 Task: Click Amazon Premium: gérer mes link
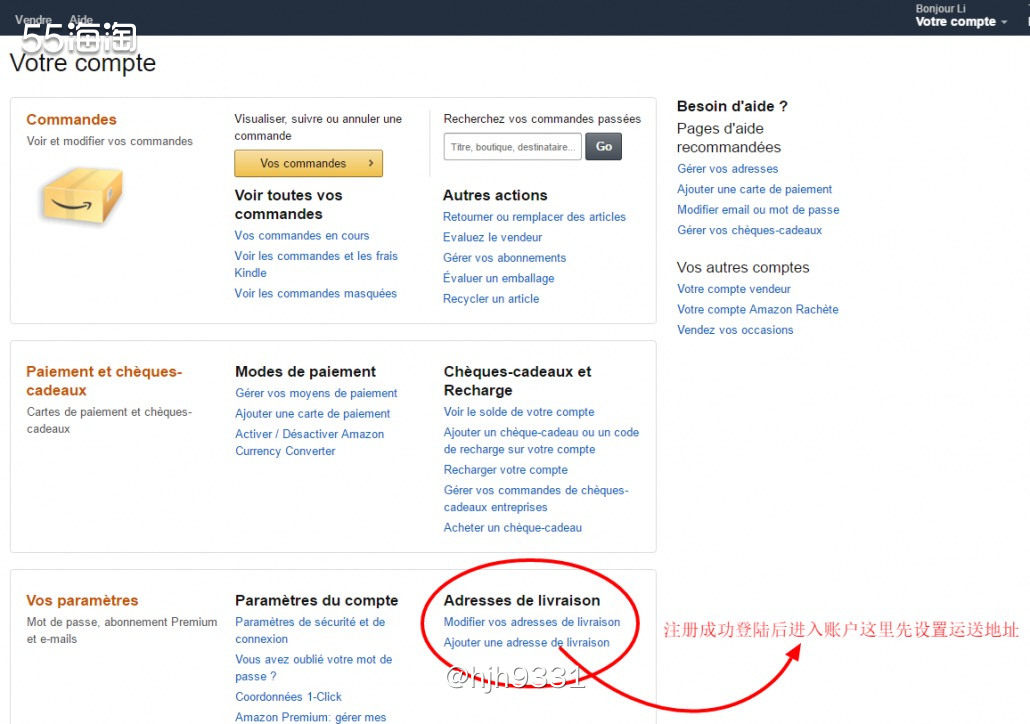tap(311, 717)
